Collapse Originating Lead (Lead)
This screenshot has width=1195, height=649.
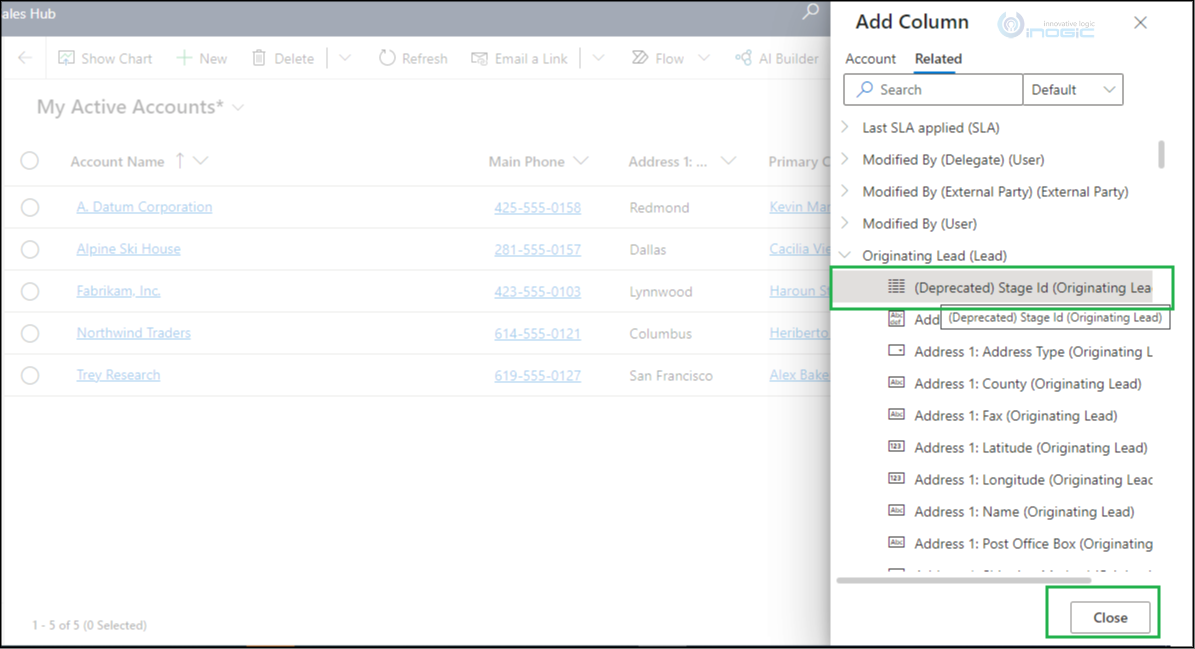click(845, 255)
